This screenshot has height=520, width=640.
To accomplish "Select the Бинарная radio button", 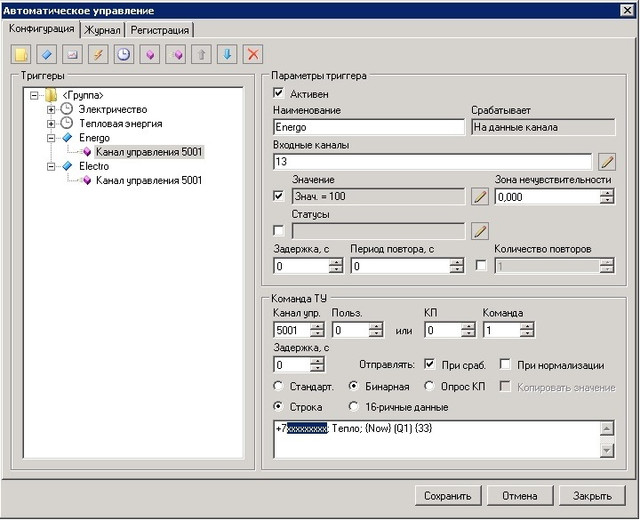I will (354, 386).
